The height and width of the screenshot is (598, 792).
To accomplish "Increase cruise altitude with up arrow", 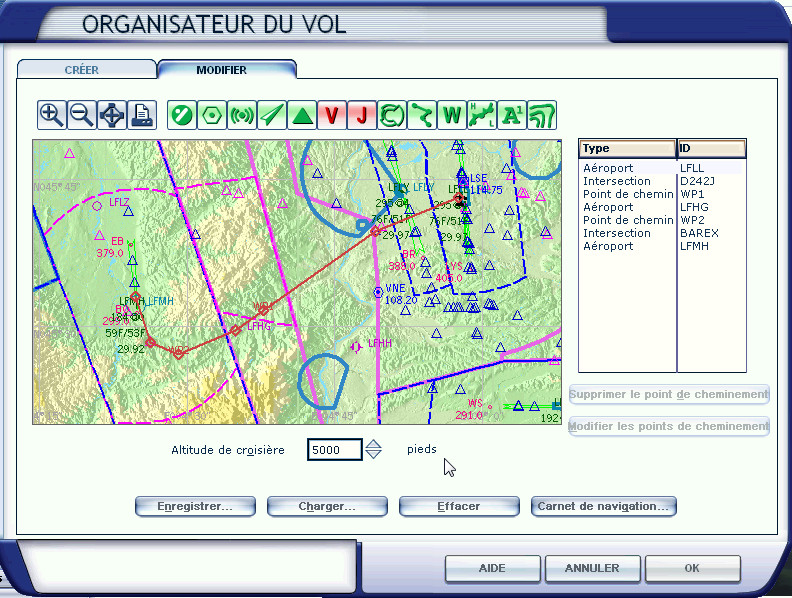I will pyautogui.click(x=373, y=444).
